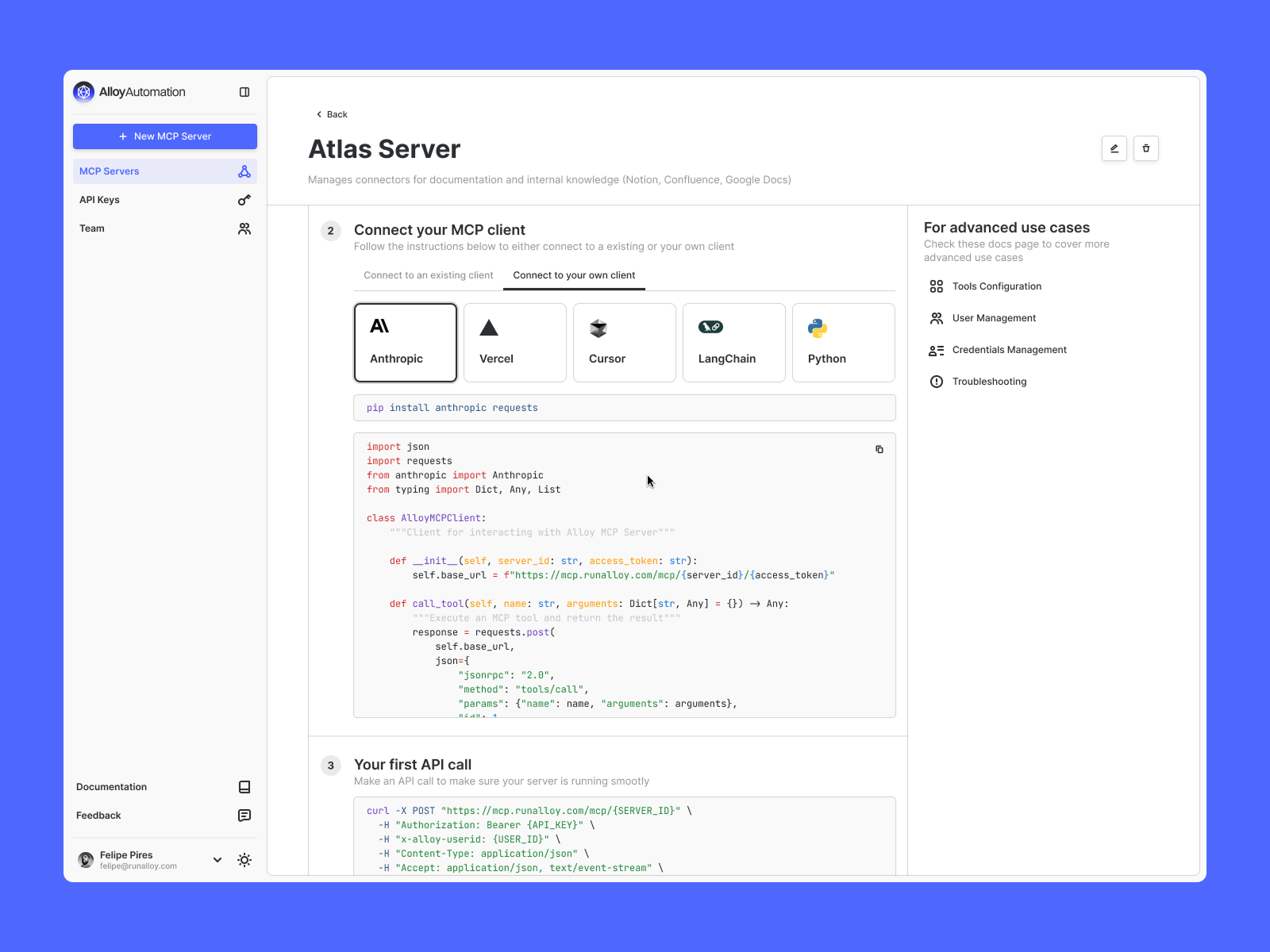Open Feedback link in sidebar
This screenshot has width=1270, height=952.
click(x=165, y=816)
